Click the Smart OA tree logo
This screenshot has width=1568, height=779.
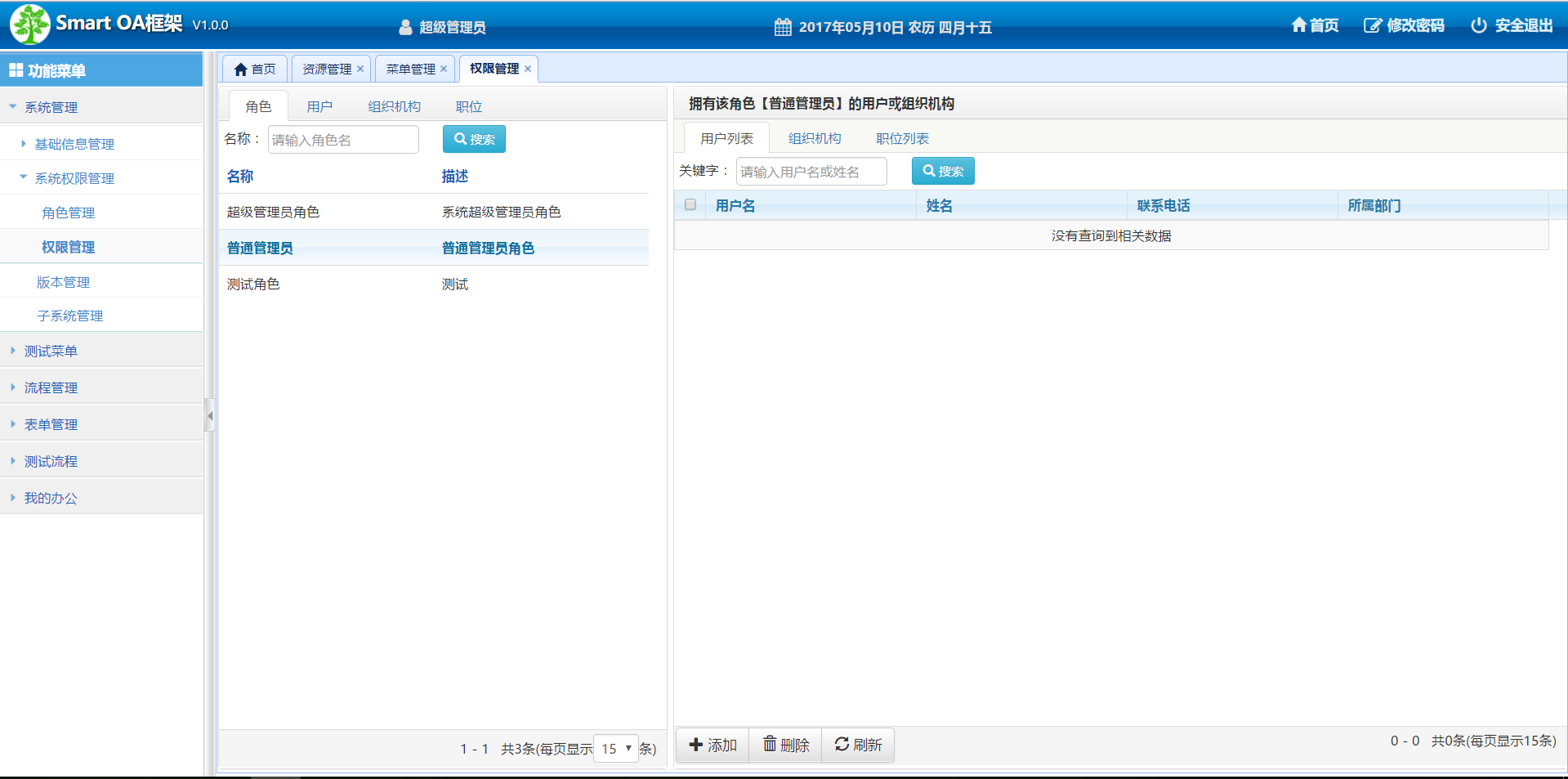(x=30, y=25)
